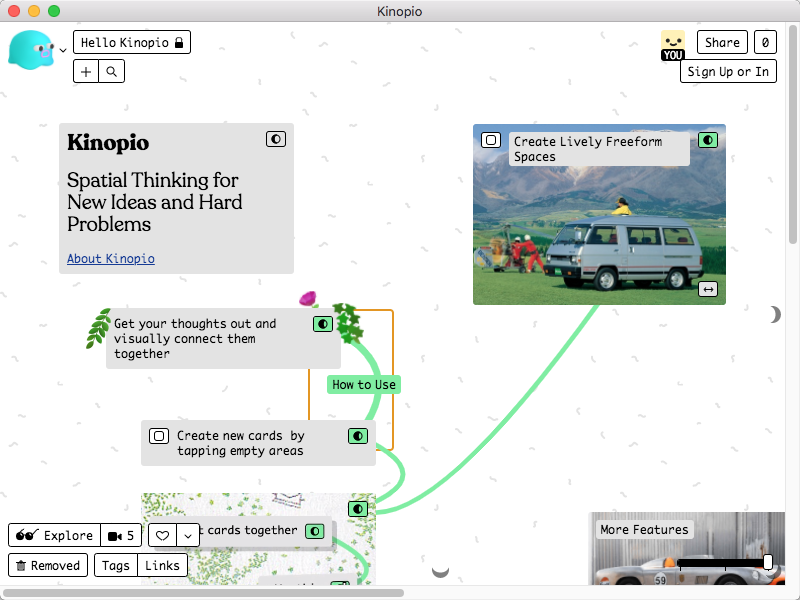This screenshot has width=800, height=600.
Task: Click connector on cards together card
Action: click(x=315, y=532)
